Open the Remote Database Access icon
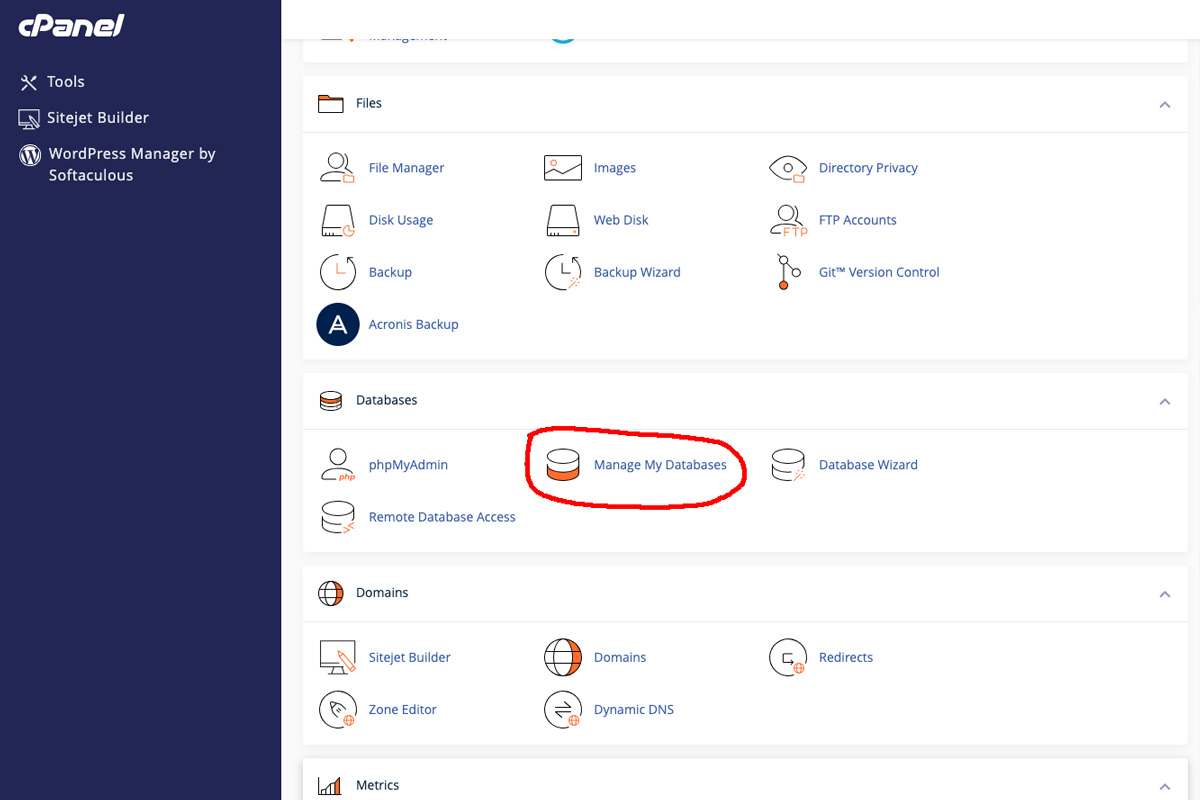Screen dimensions: 1200x800 pos(338,517)
